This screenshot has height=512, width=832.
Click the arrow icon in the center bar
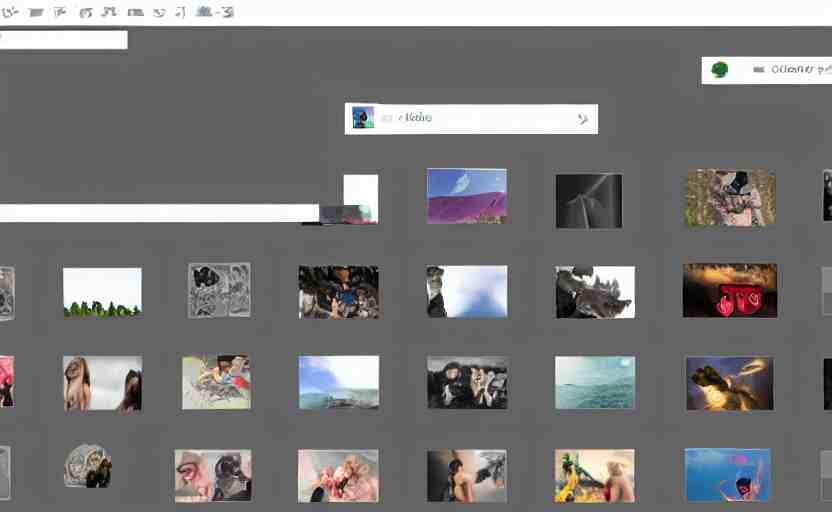tap(583, 118)
